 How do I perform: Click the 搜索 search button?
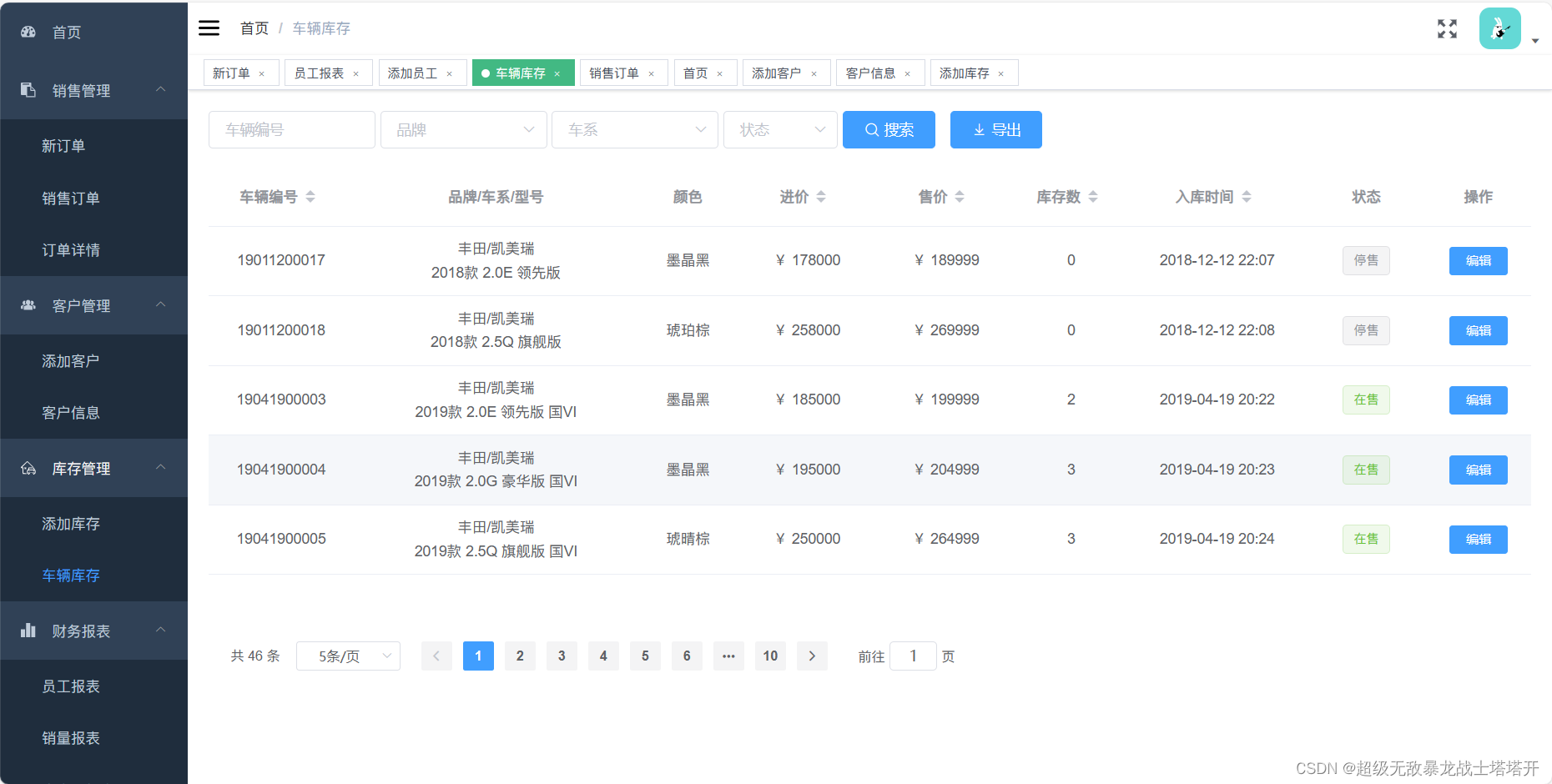tap(889, 129)
